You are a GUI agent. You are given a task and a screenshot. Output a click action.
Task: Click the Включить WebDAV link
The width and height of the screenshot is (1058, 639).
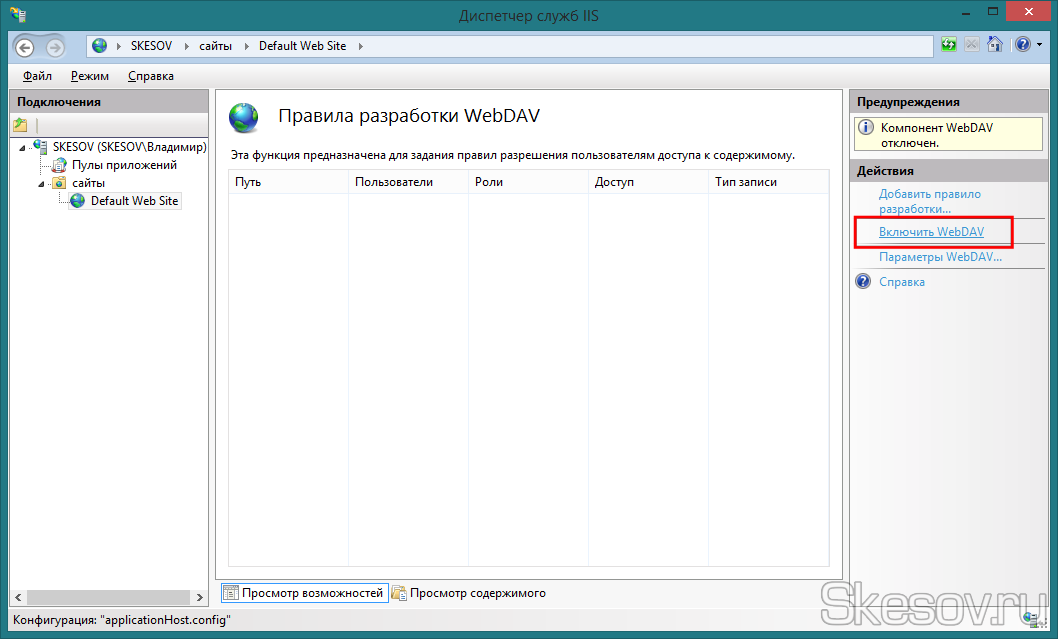point(931,232)
